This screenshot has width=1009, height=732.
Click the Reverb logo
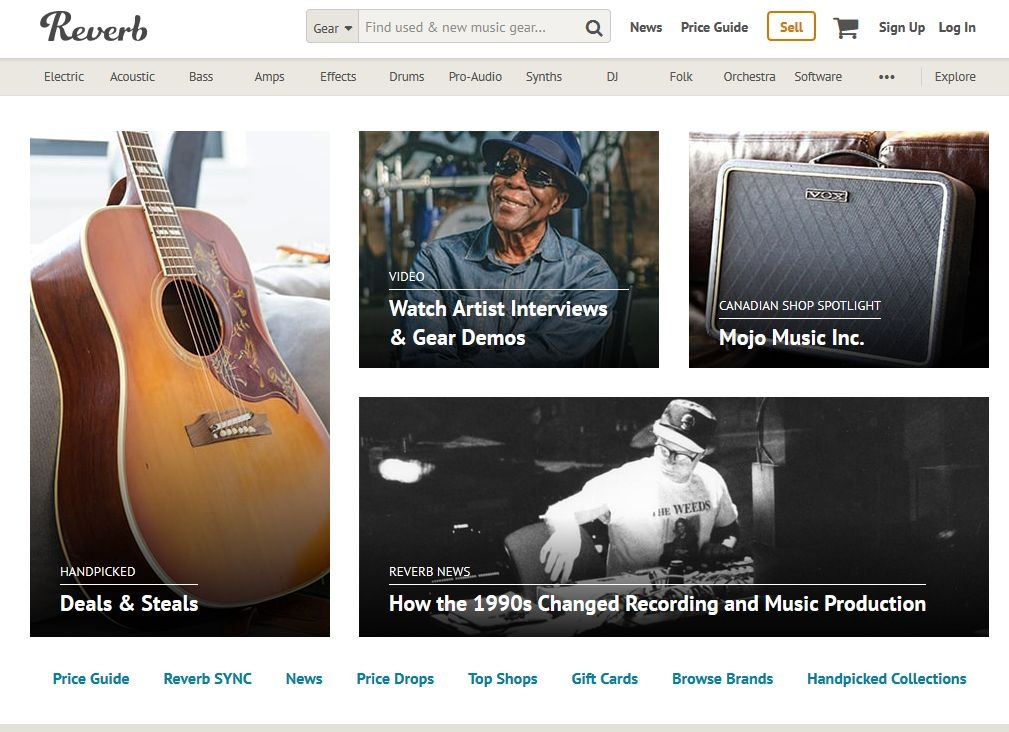click(x=94, y=28)
